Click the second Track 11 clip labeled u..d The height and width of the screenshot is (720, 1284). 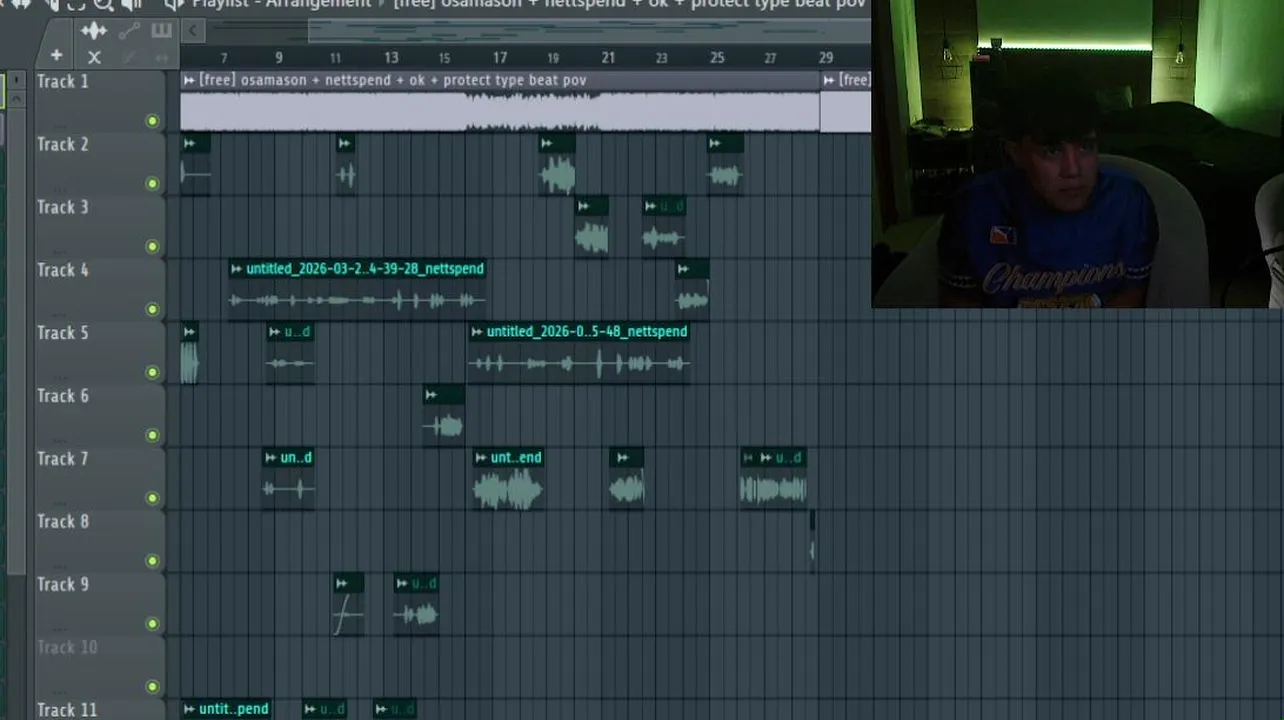[324, 709]
